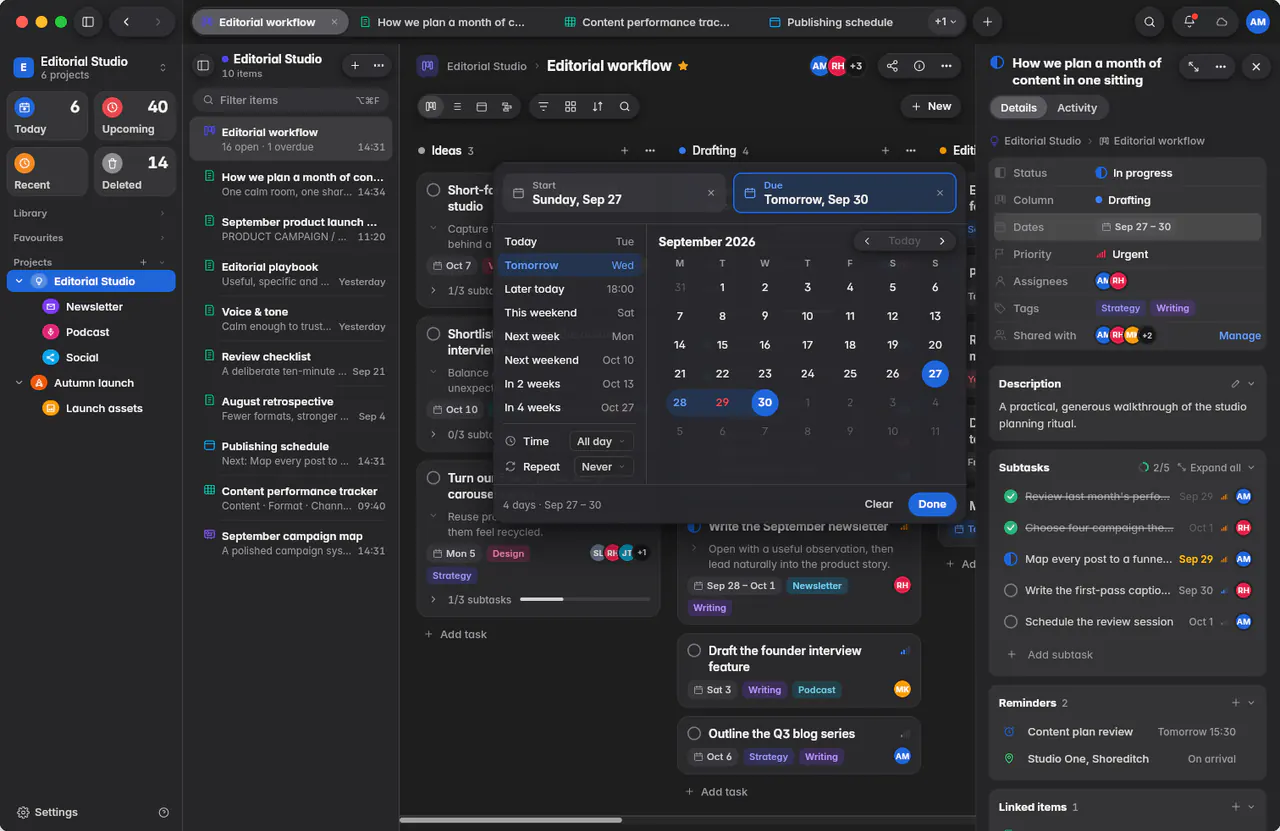Open Manage link for Shared with
Viewport: 1280px width, 831px height.
[x=1240, y=336]
